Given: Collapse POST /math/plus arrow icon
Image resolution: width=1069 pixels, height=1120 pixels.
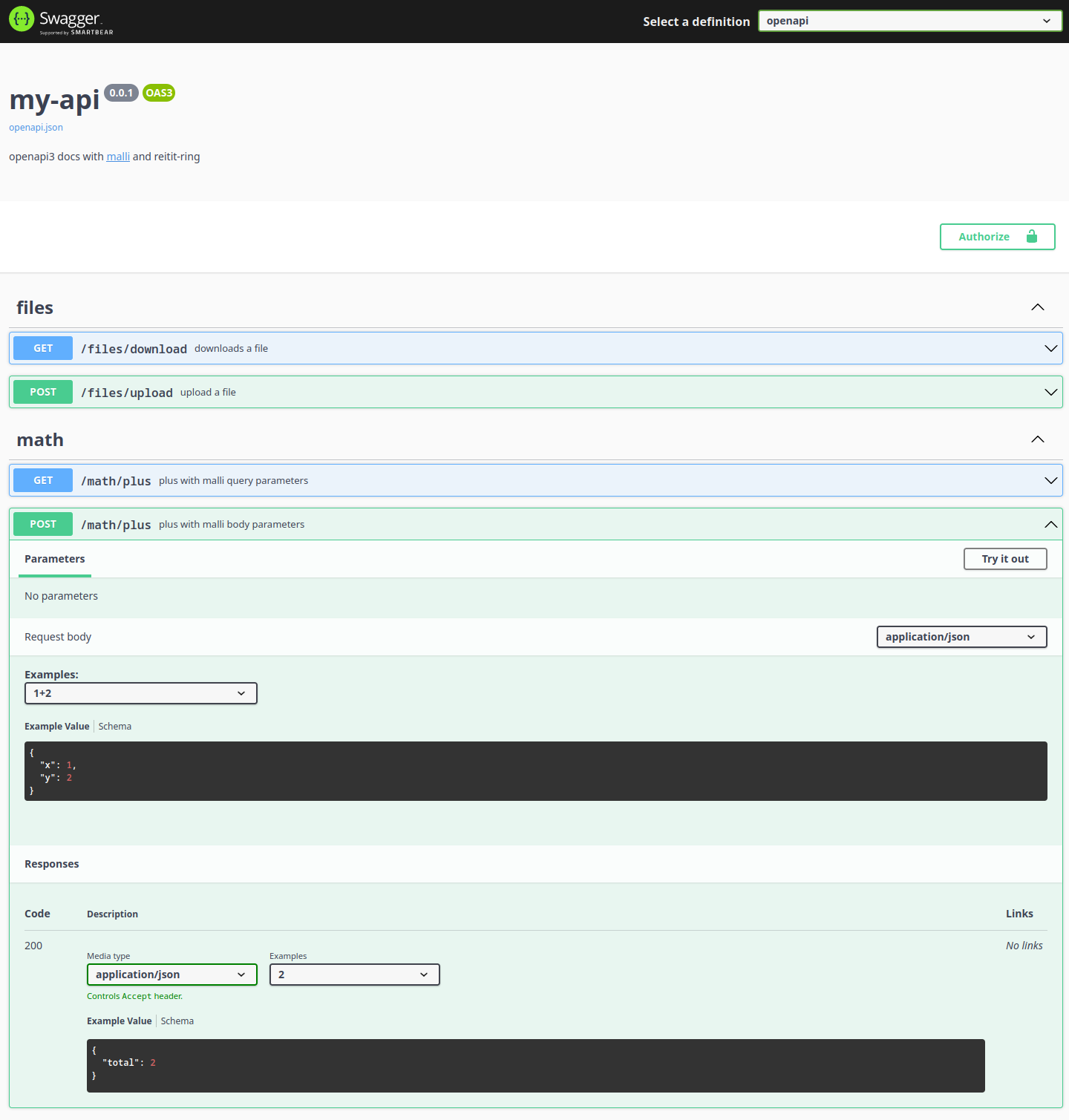Looking at the screenshot, I should click(x=1050, y=524).
